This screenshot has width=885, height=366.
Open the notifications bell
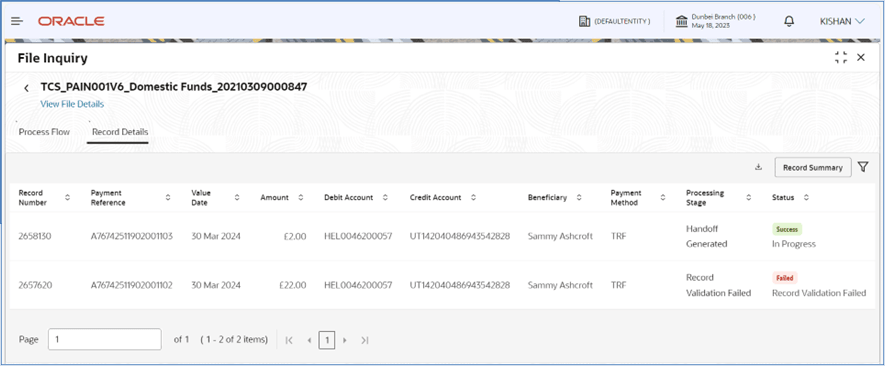789,21
